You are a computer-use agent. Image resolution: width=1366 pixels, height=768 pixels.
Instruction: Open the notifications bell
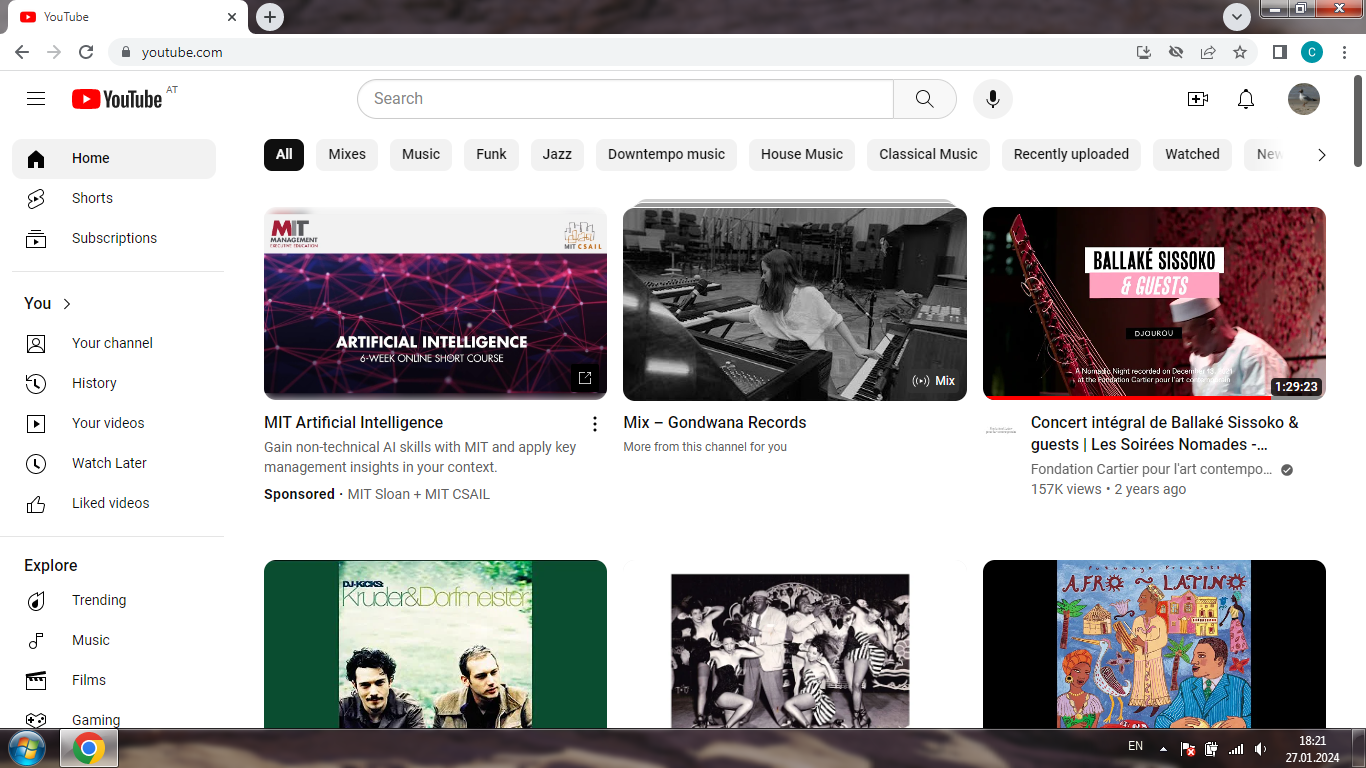[x=1245, y=99]
